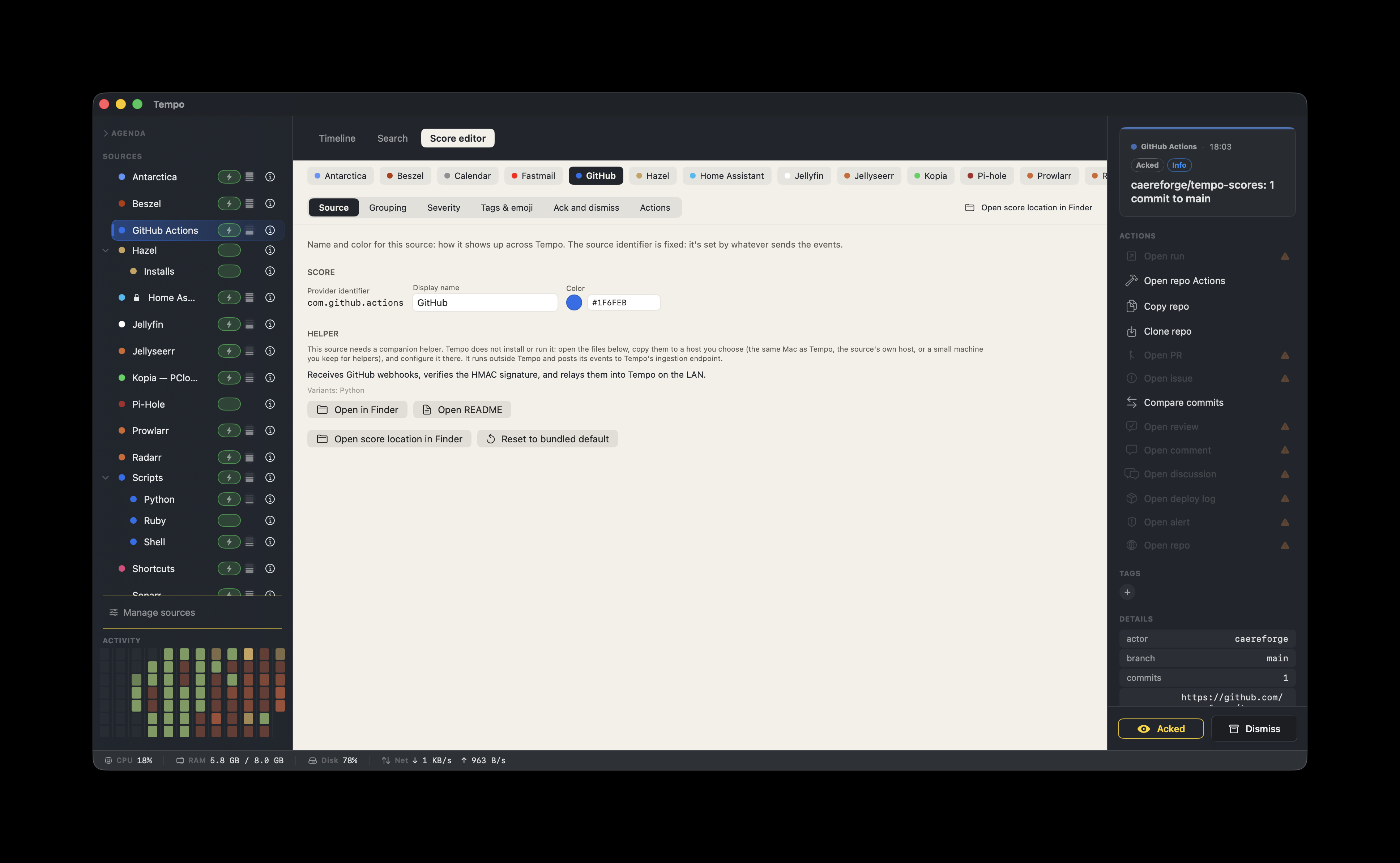Switch to the Search tab
Image resolution: width=1400 pixels, height=863 pixels.
(392, 138)
